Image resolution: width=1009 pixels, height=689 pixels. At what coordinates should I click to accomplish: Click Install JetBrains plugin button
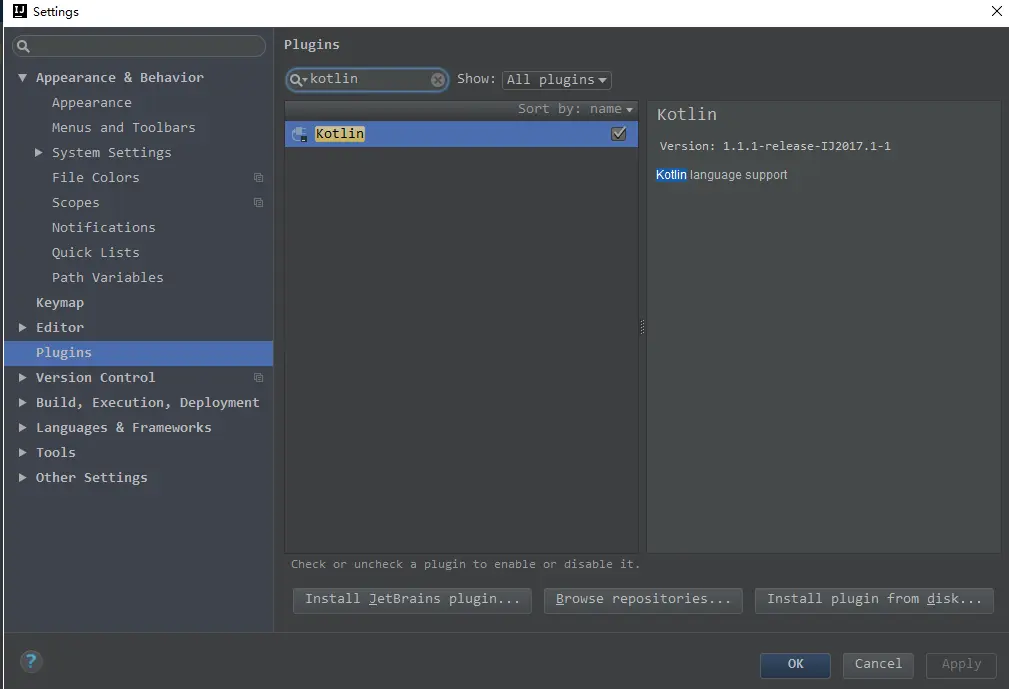(x=412, y=600)
